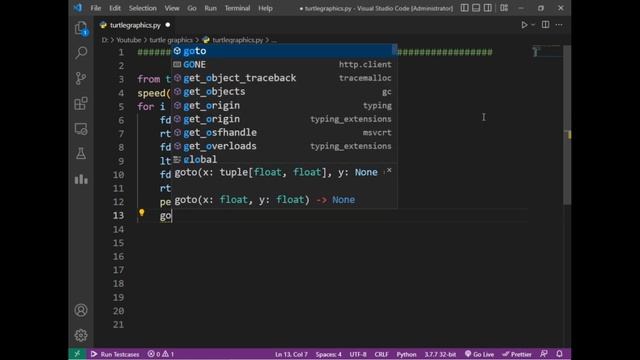The width and height of the screenshot is (640, 360).
Task: Click the Ln 13, Col 7 cursor position
Action: (x=291, y=354)
